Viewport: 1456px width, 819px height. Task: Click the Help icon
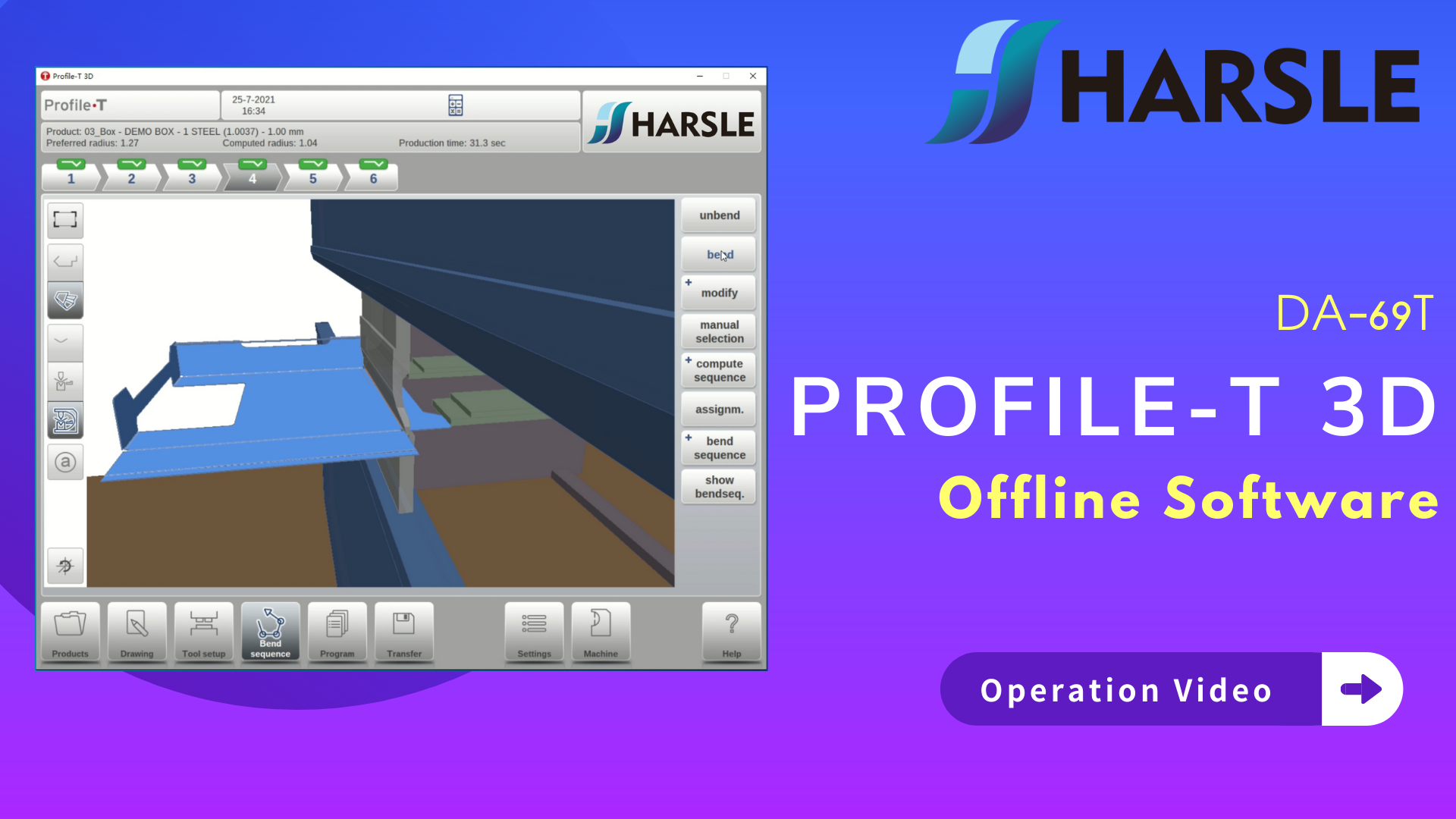pyautogui.click(x=731, y=632)
